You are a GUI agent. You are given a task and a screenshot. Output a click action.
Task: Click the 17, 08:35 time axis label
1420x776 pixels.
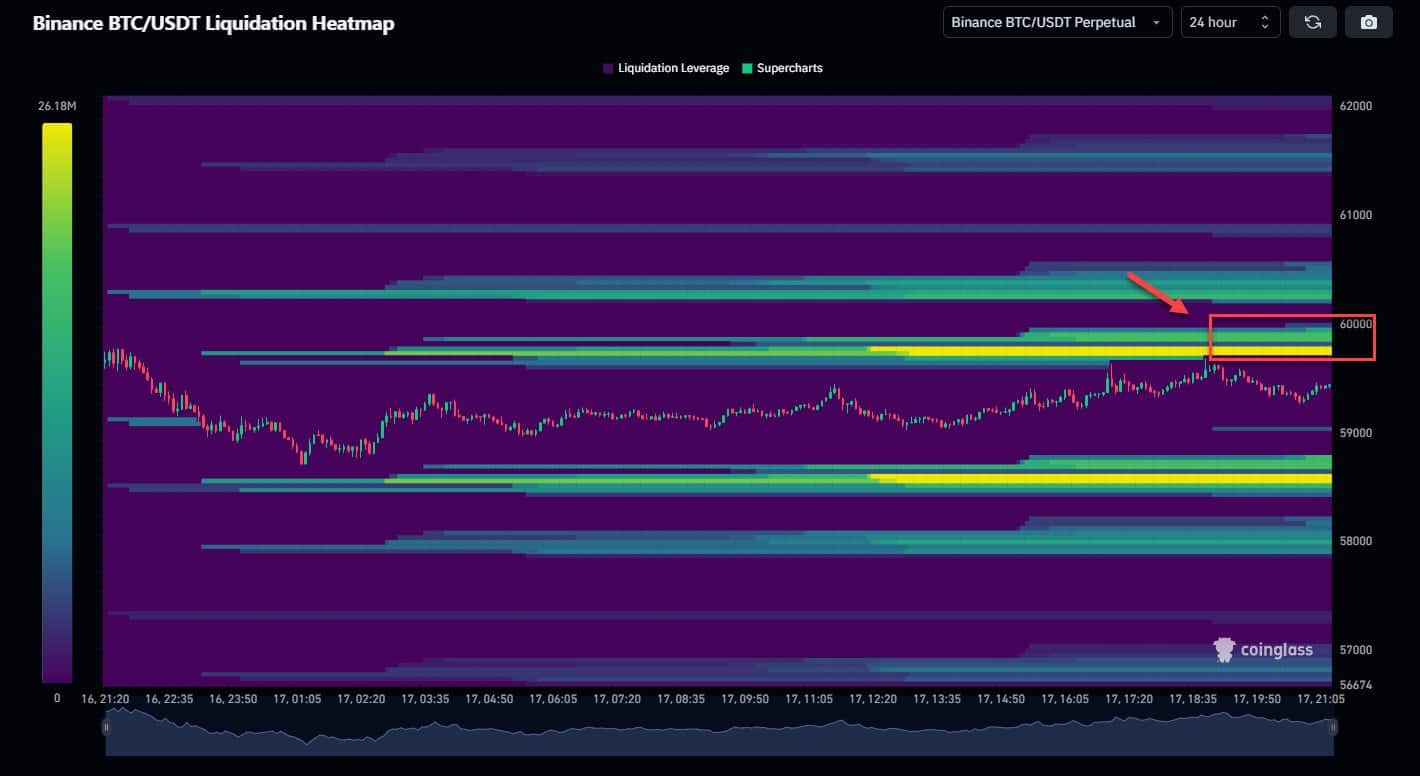(x=682, y=699)
